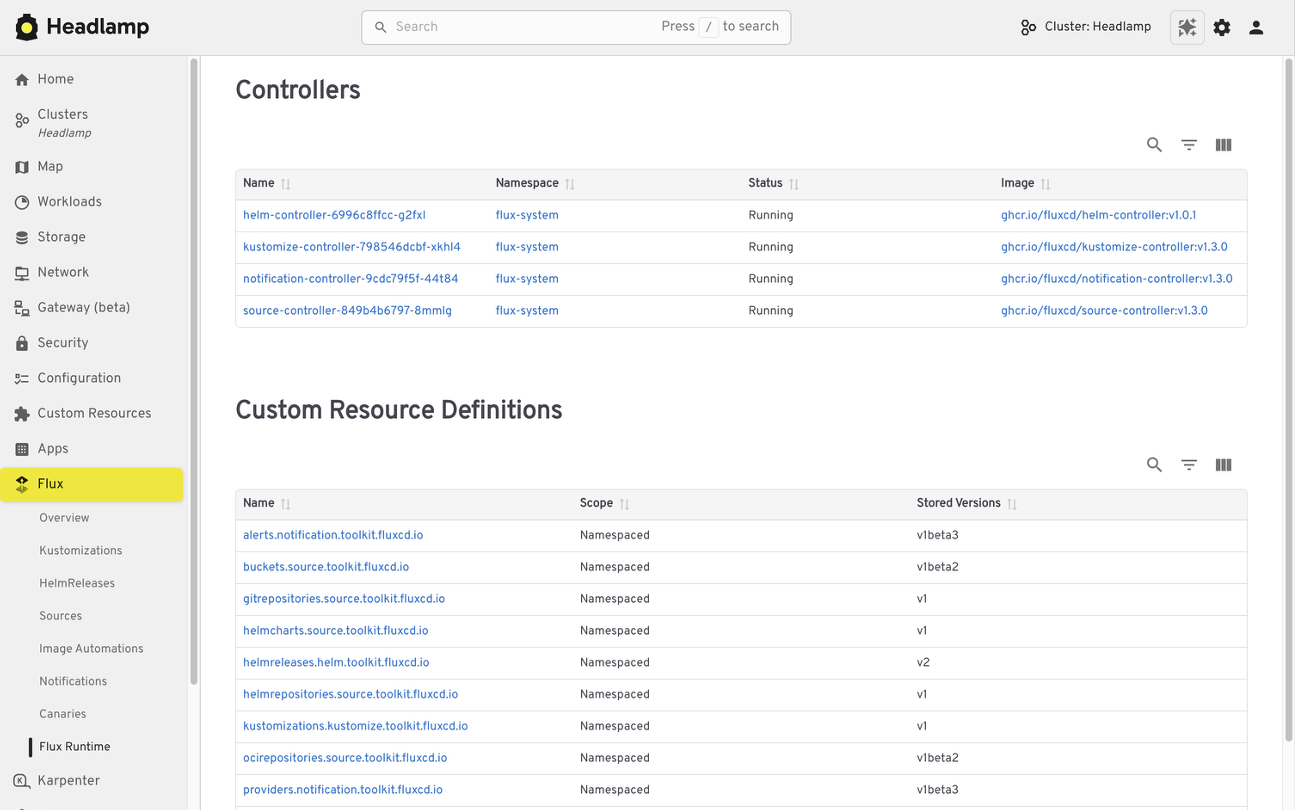Expand the Karpenter sidebar section
1296x810 pixels.
71,780
